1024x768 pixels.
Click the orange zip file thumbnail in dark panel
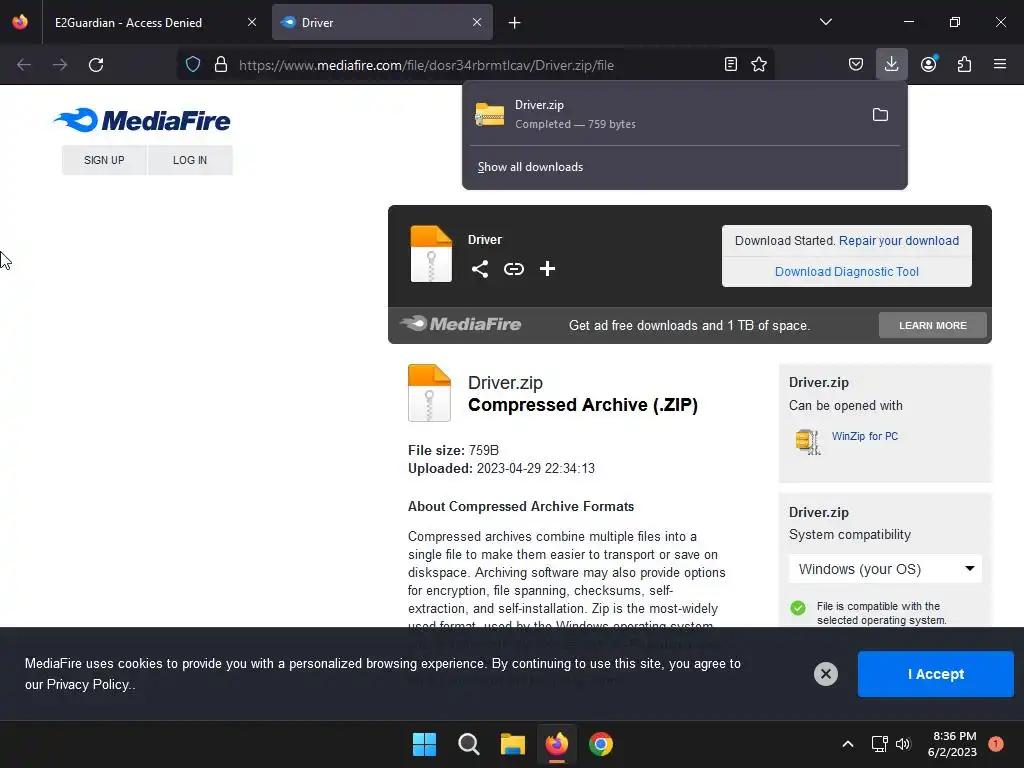[x=431, y=254]
